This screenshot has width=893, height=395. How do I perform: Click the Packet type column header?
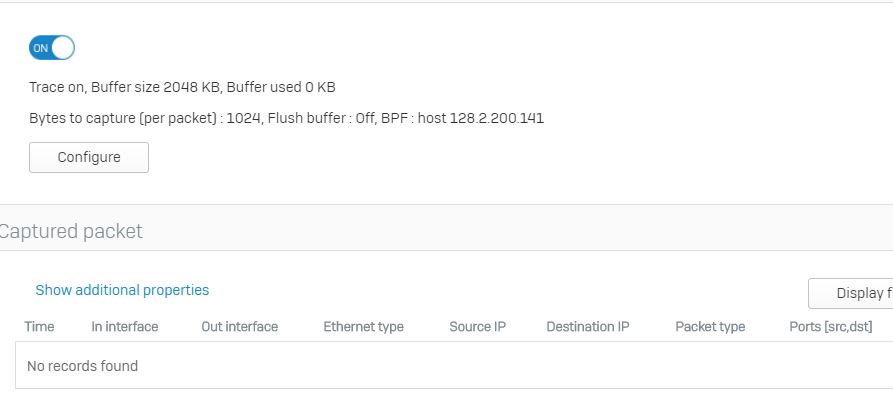click(x=710, y=327)
